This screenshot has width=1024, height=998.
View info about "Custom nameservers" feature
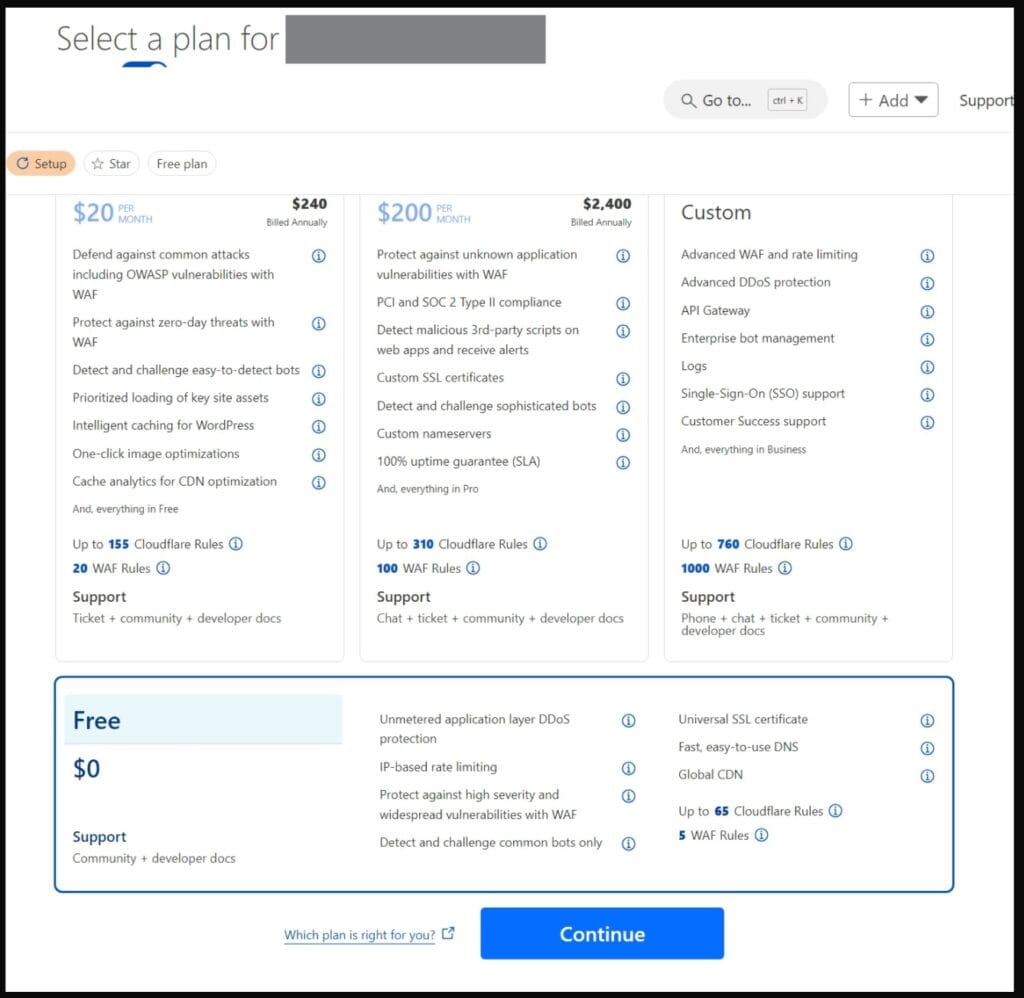coord(623,434)
